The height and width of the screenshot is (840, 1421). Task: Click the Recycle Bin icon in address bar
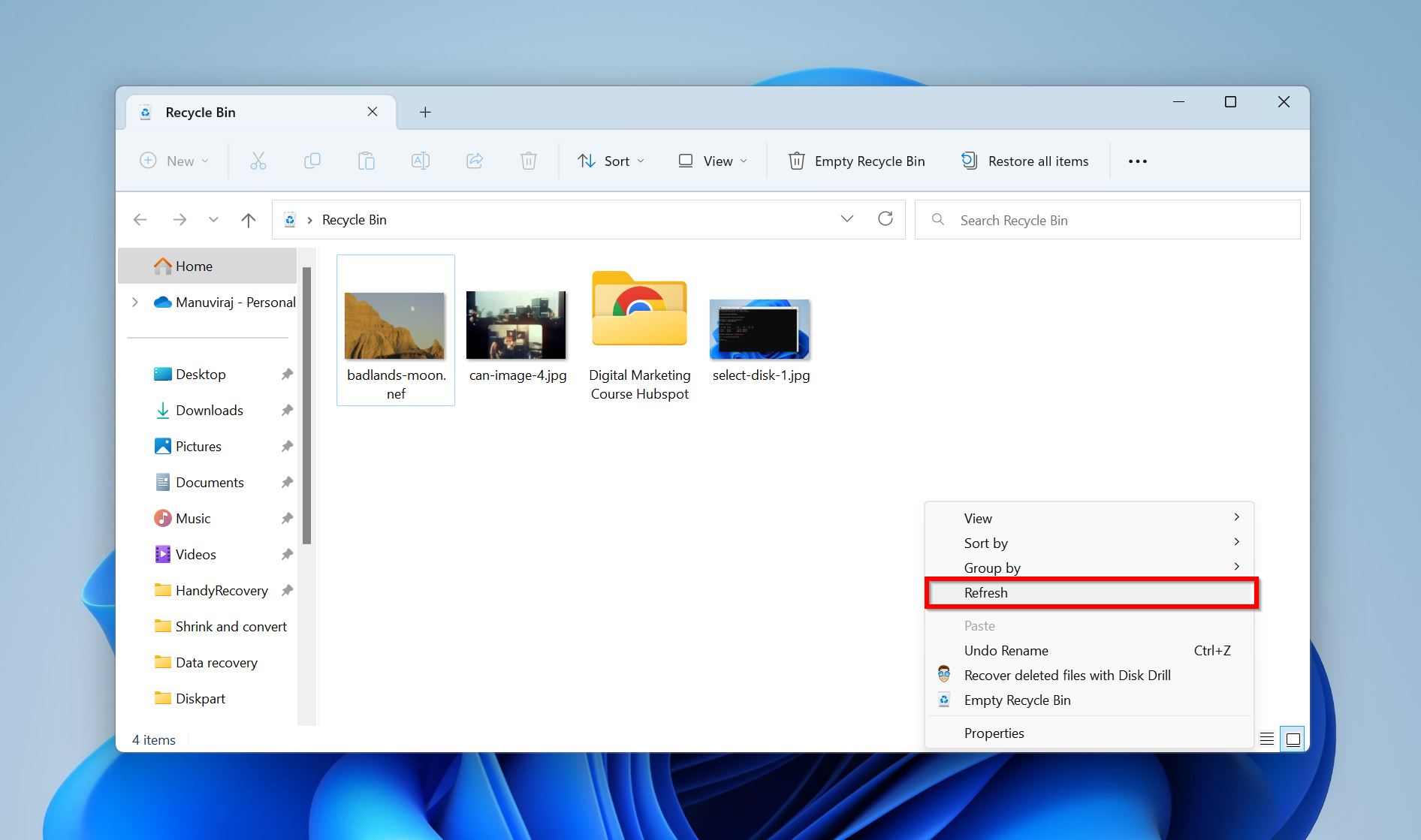point(290,219)
